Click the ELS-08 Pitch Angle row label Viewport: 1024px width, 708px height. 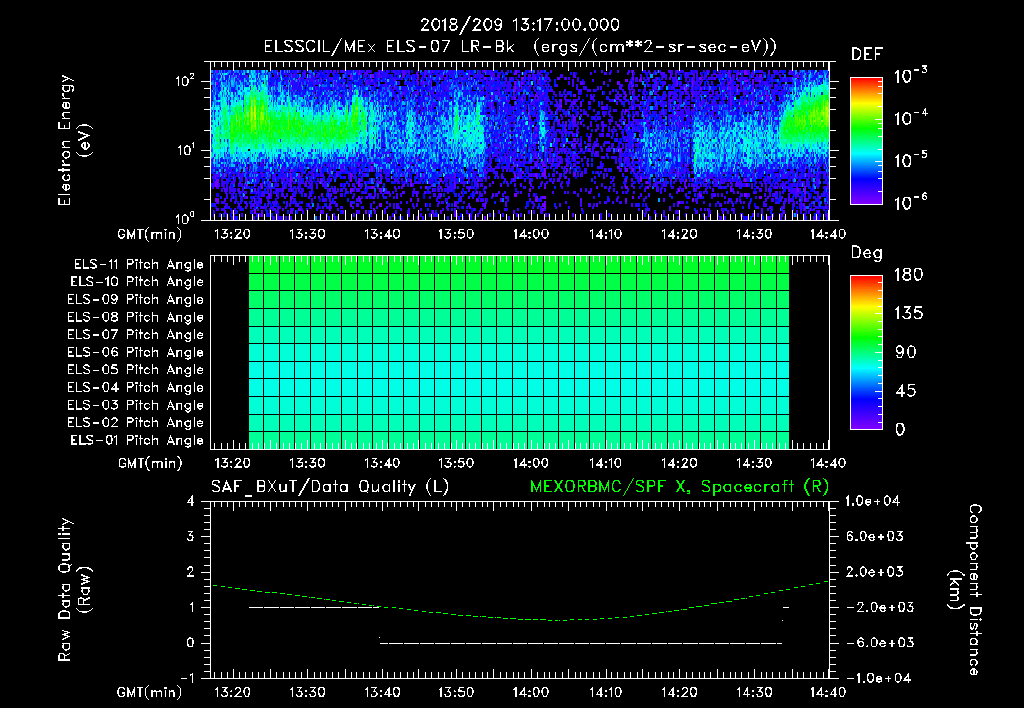(135, 317)
